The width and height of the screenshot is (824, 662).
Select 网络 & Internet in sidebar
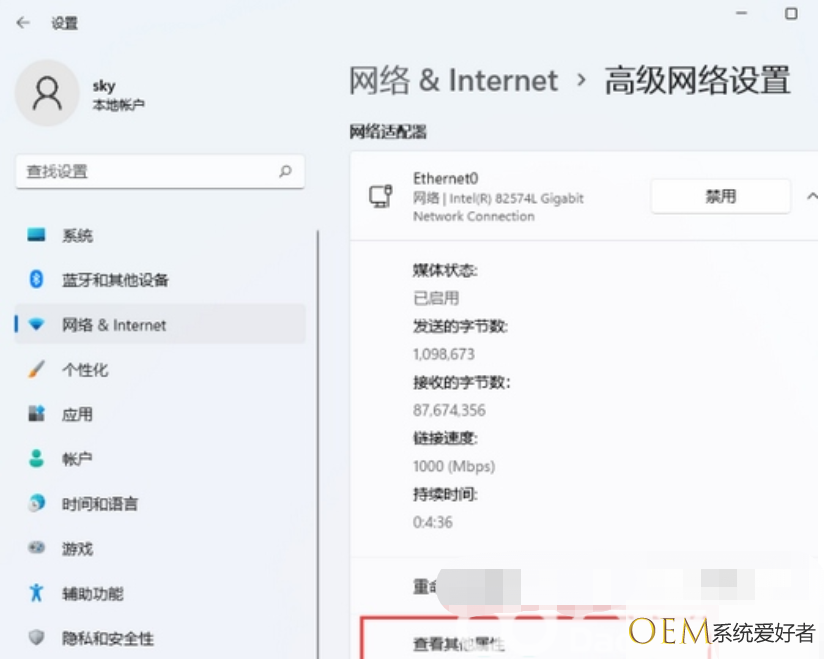[x=114, y=325]
